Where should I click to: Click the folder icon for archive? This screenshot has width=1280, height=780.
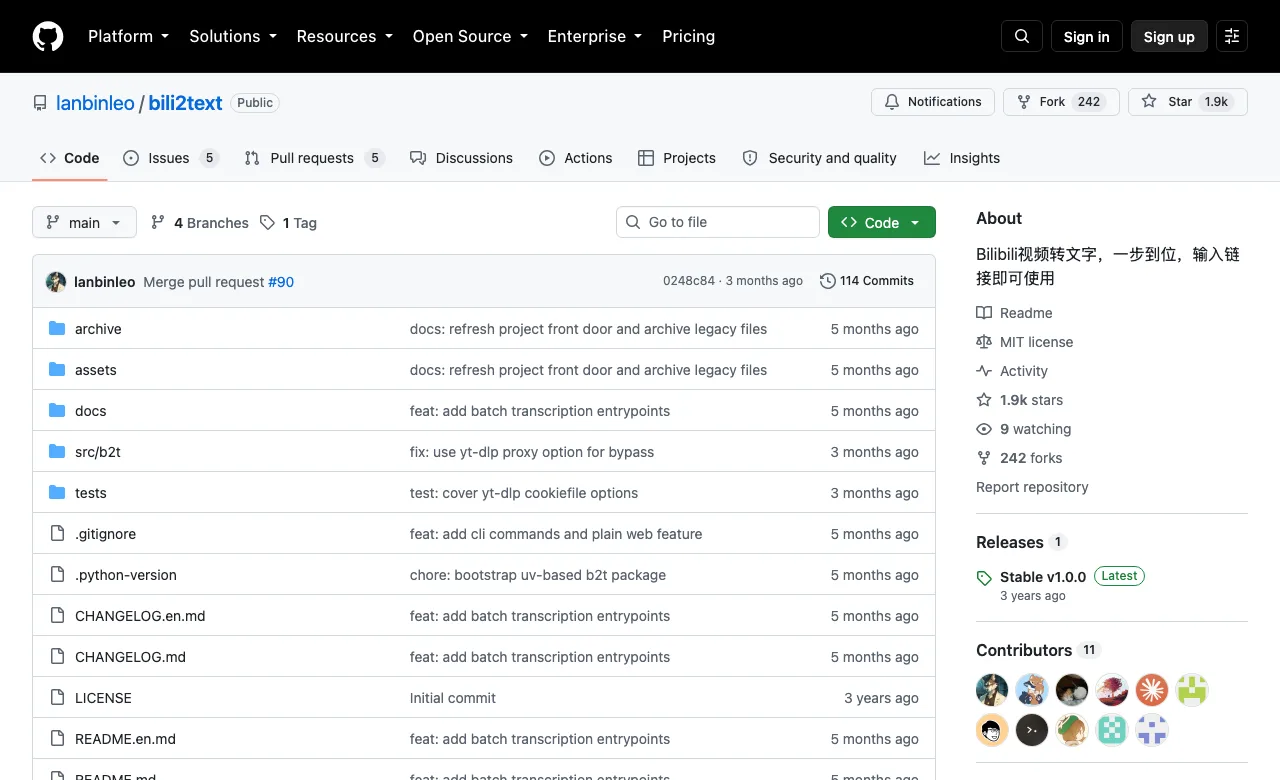pos(57,329)
